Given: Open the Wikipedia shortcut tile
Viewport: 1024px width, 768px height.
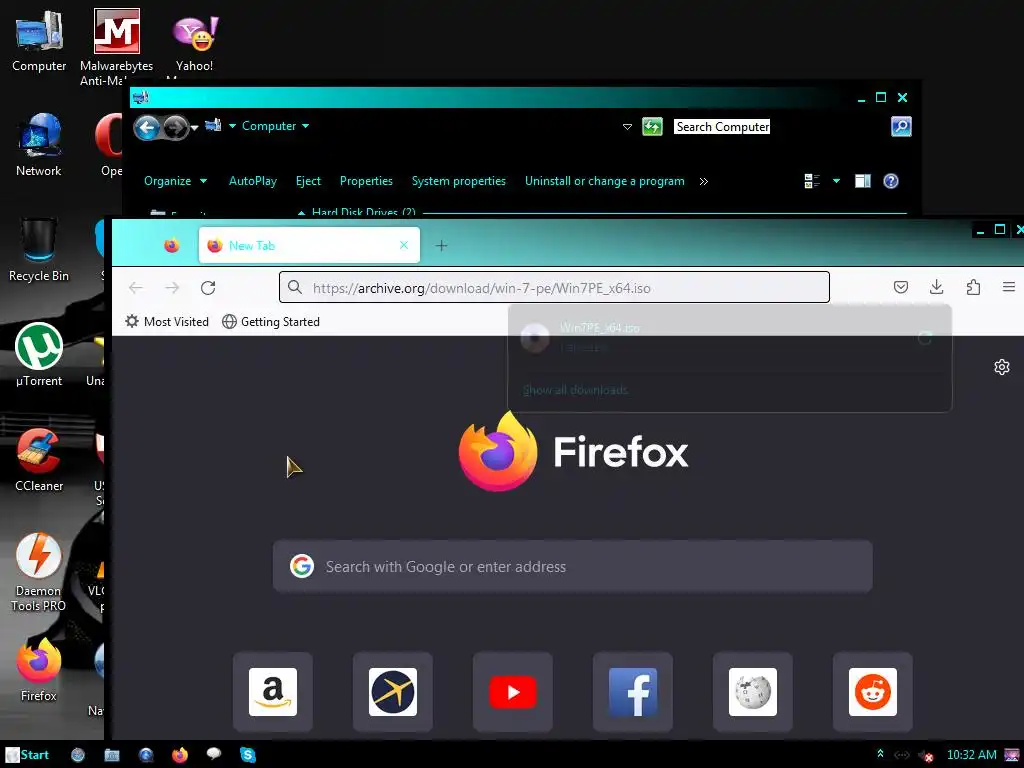Looking at the screenshot, I should point(753,692).
